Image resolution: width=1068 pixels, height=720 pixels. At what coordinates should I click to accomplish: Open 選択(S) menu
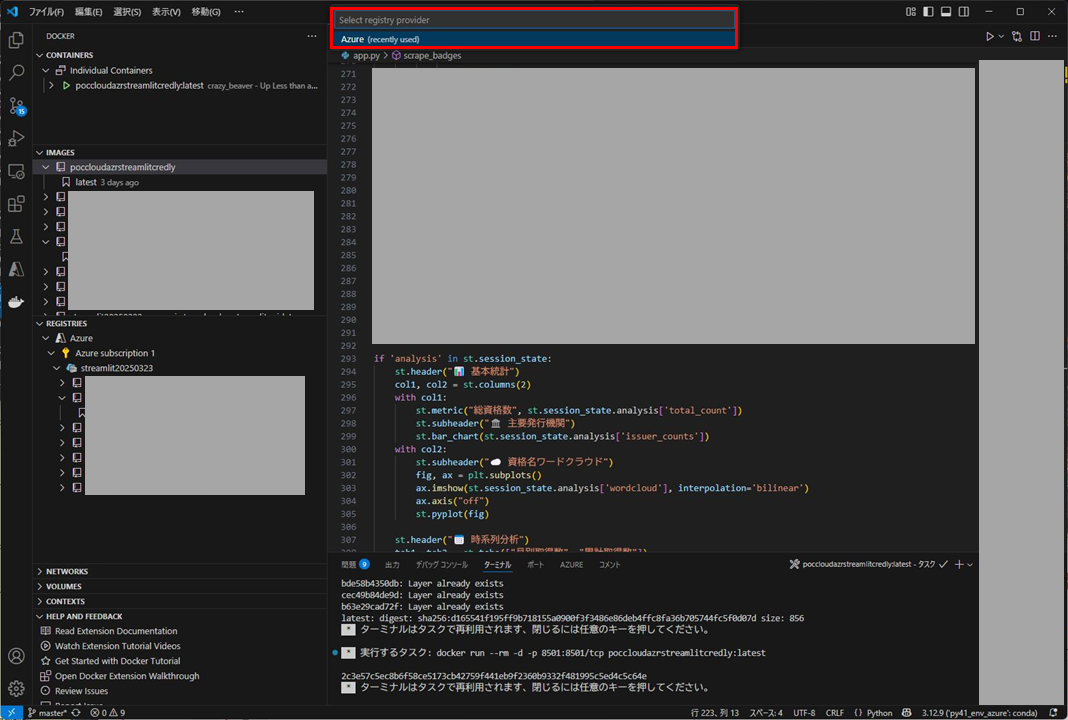pos(127,12)
